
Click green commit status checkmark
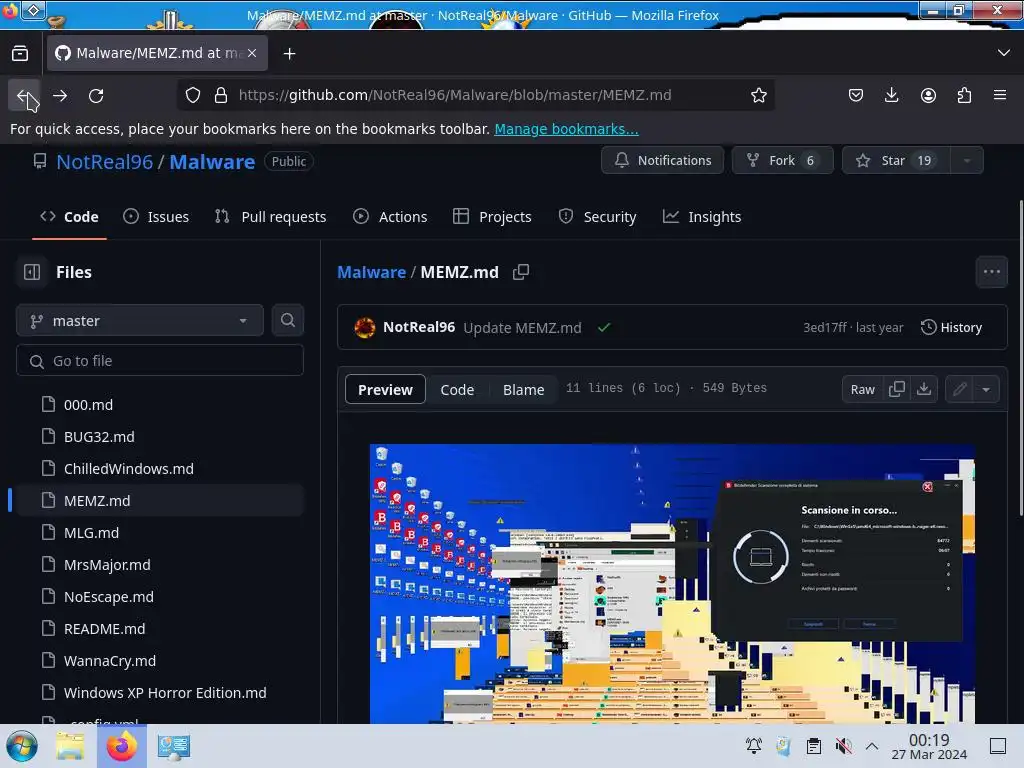604,328
